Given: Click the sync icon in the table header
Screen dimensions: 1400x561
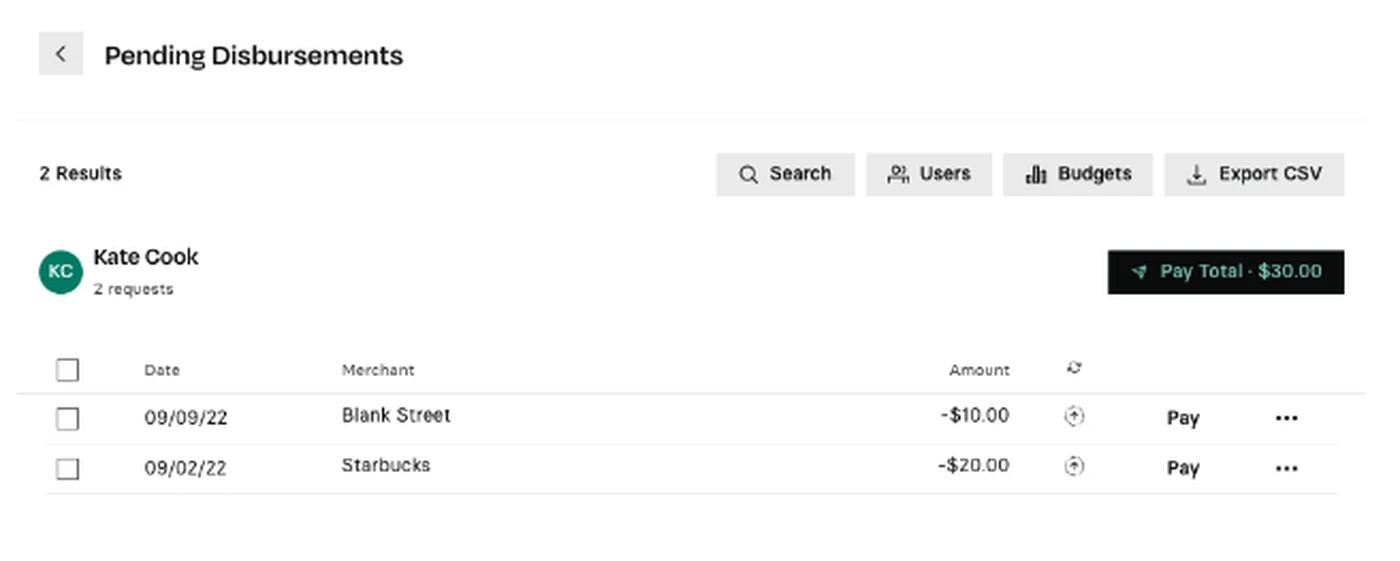Looking at the screenshot, I should 1074,368.
